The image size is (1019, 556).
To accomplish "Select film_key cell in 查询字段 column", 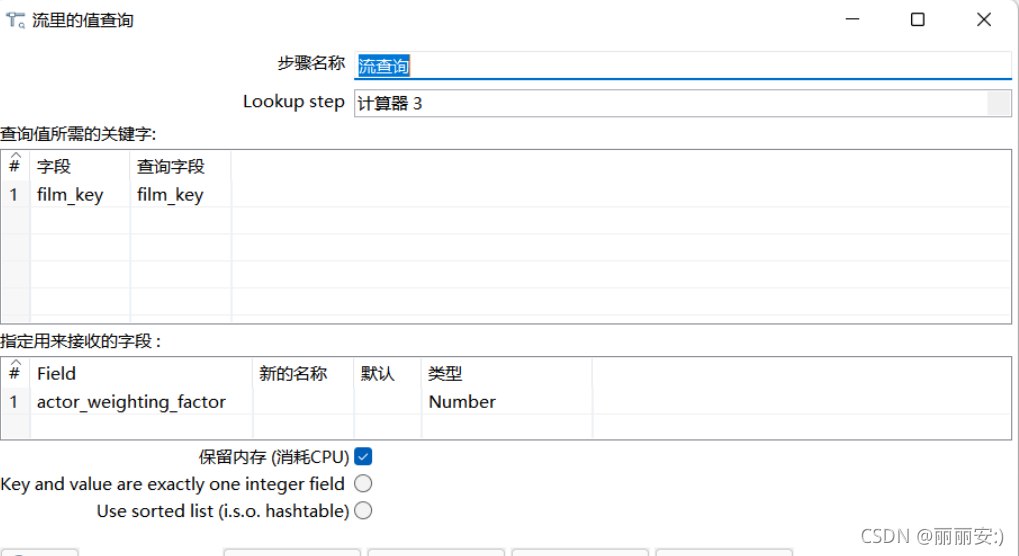I will point(181,195).
